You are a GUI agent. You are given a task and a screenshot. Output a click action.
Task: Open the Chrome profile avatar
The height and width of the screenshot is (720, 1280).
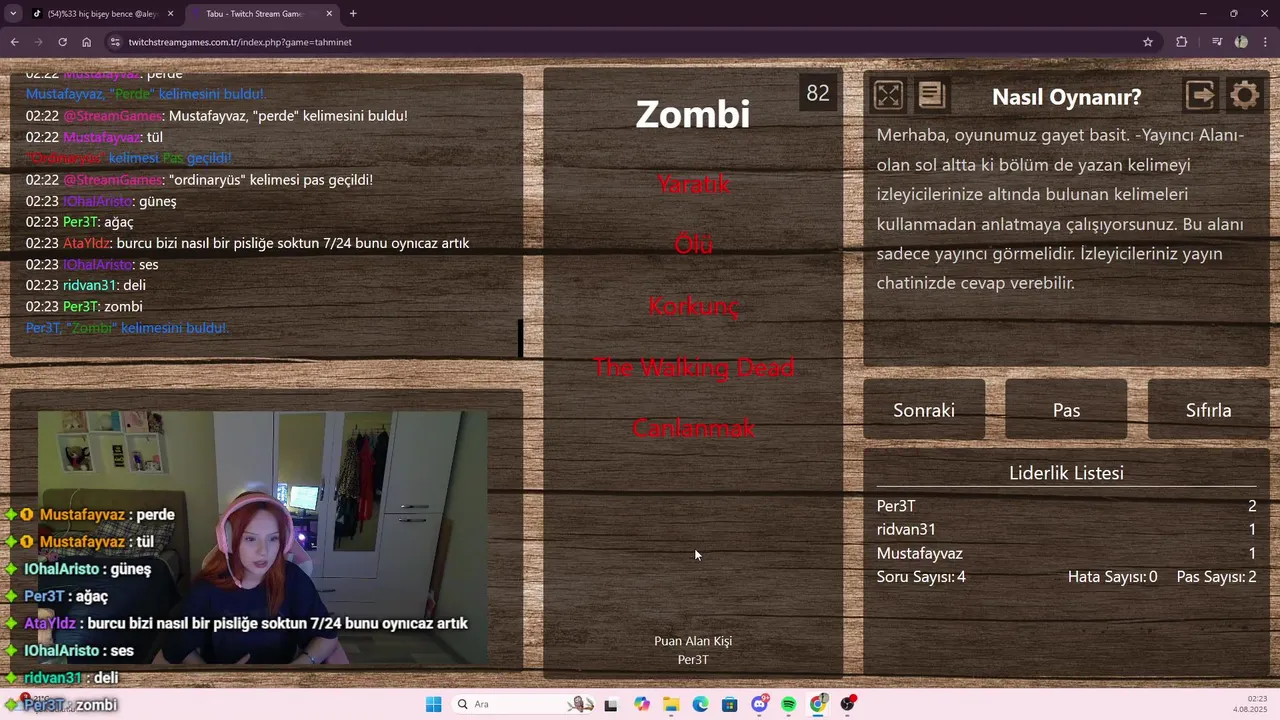(1241, 42)
